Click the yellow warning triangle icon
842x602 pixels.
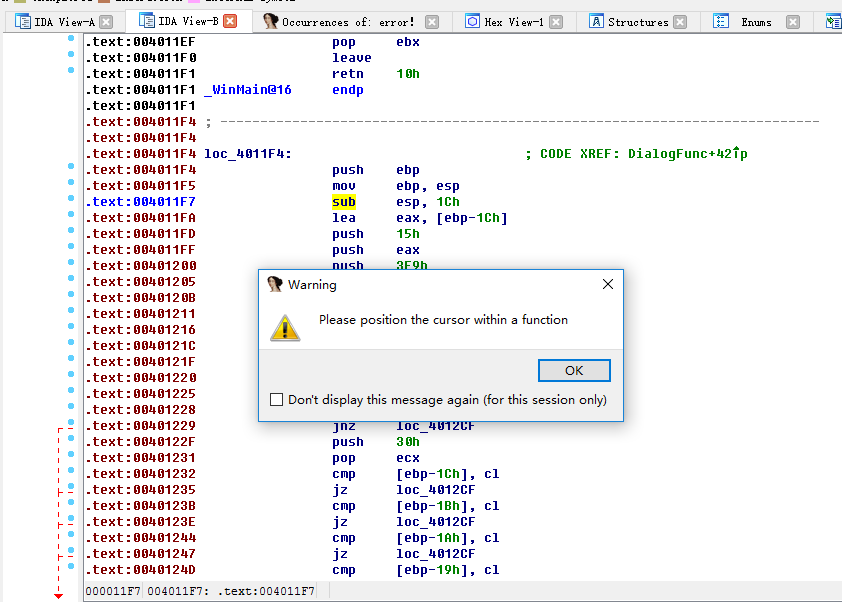[x=285, y=327]
